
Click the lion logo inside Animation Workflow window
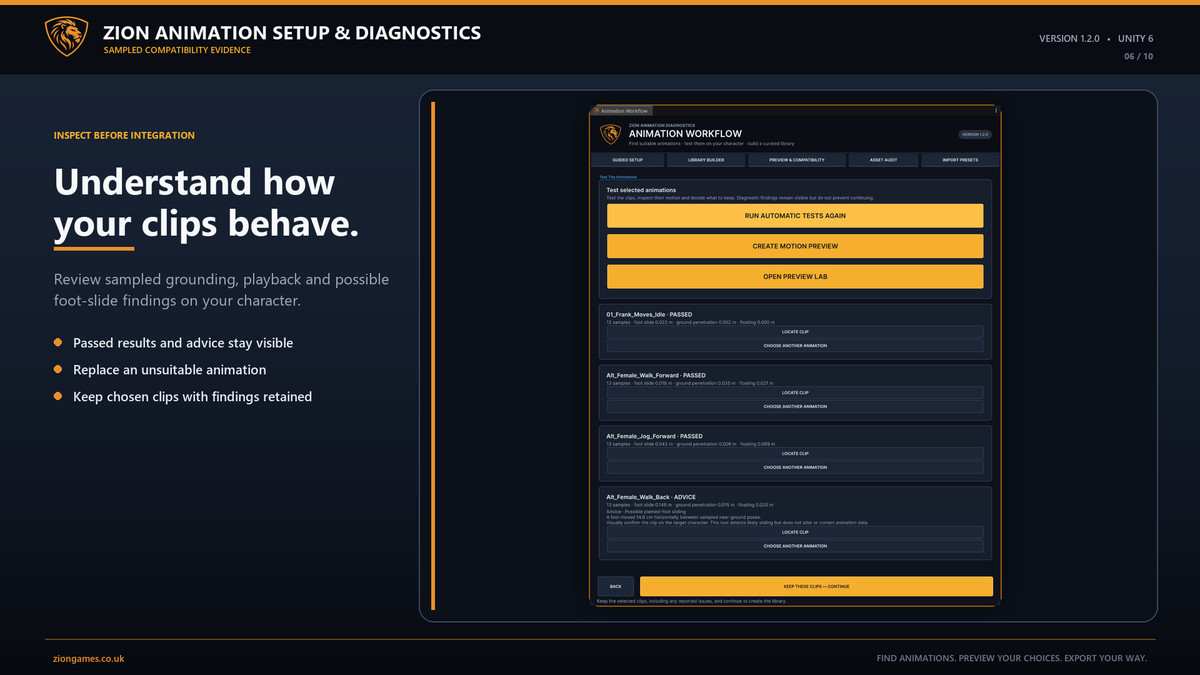point(610,134)
